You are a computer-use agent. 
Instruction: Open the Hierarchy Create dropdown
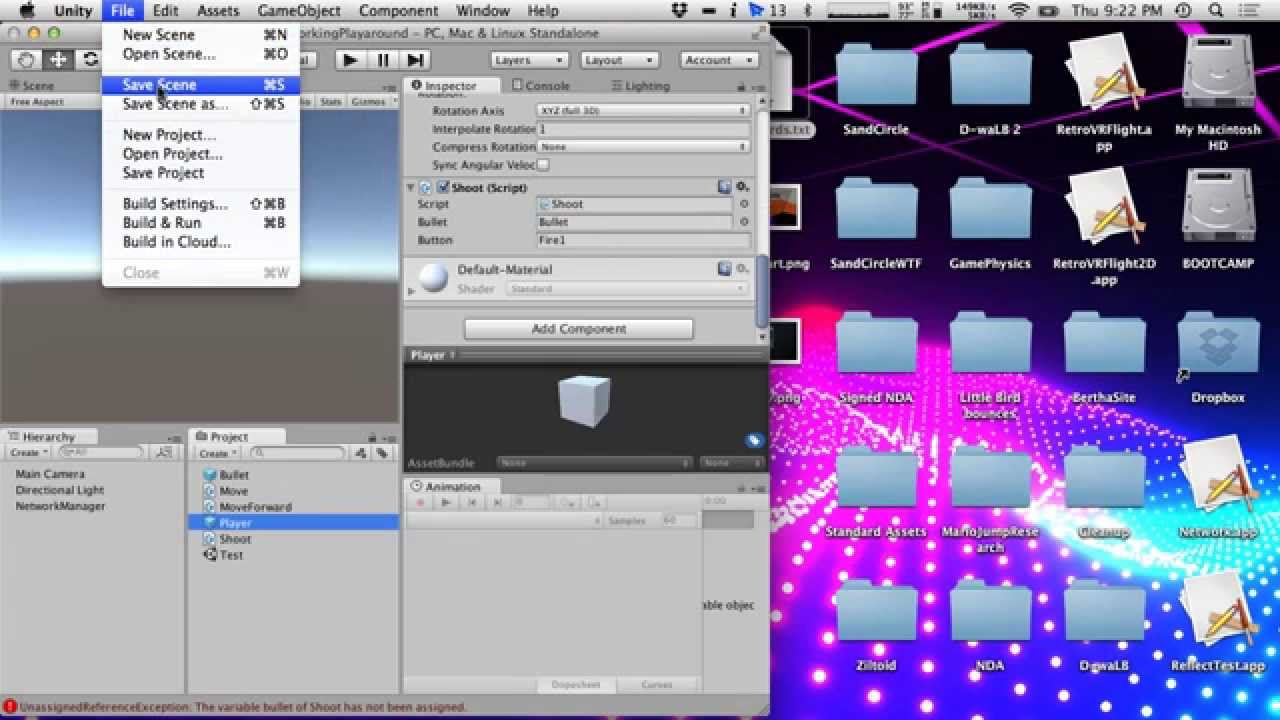(29, 453)
